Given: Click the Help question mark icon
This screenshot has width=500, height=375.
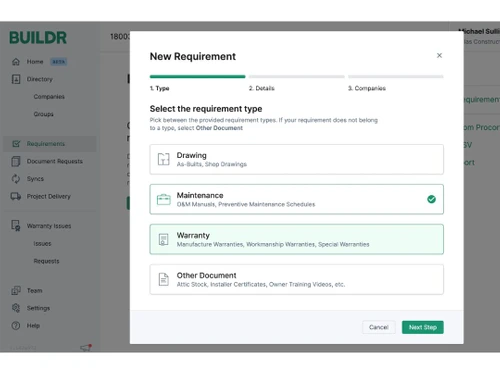Looking at the screenshot, I should click(x=16, y=325).
